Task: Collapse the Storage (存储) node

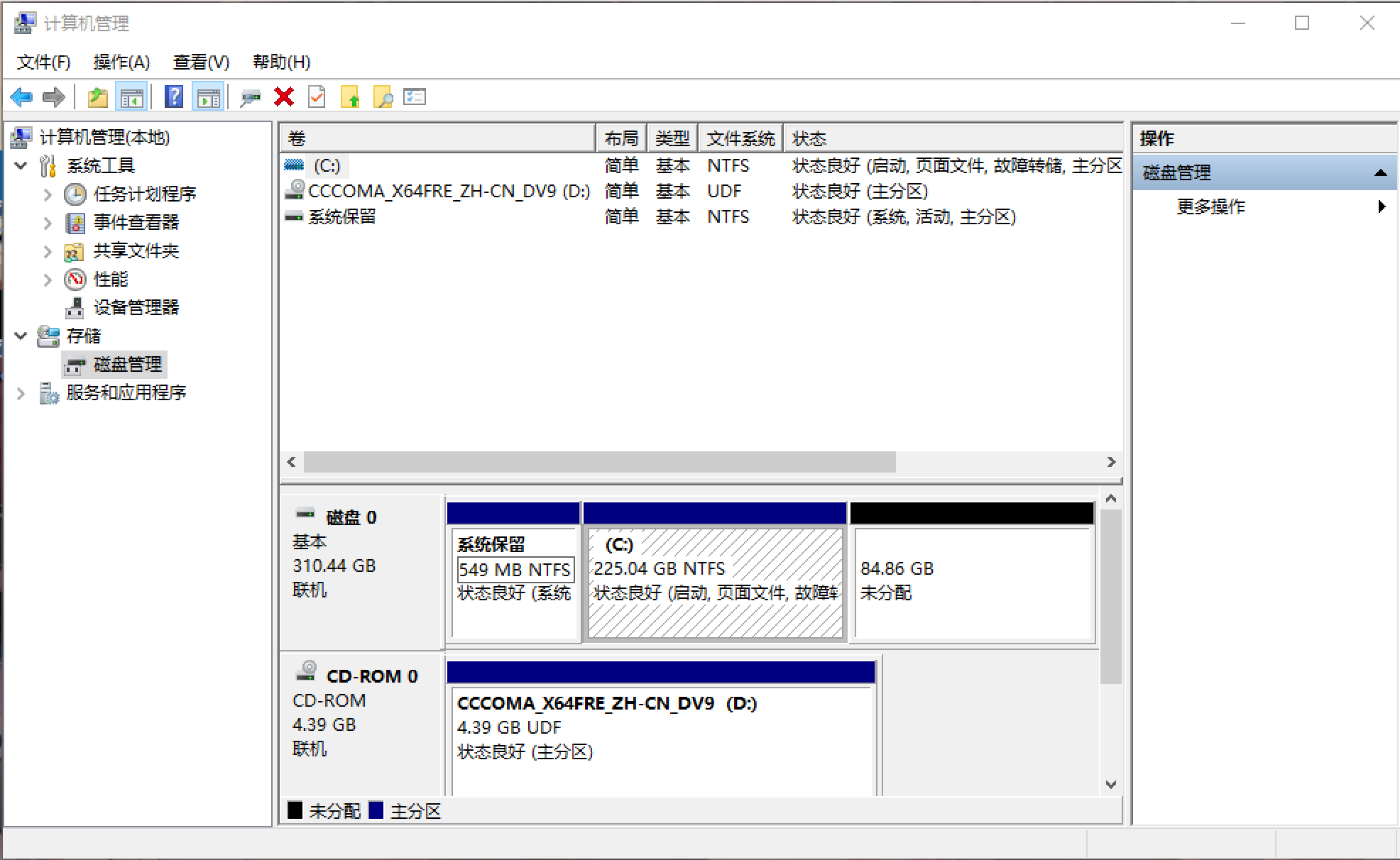Action: [21, 336]
